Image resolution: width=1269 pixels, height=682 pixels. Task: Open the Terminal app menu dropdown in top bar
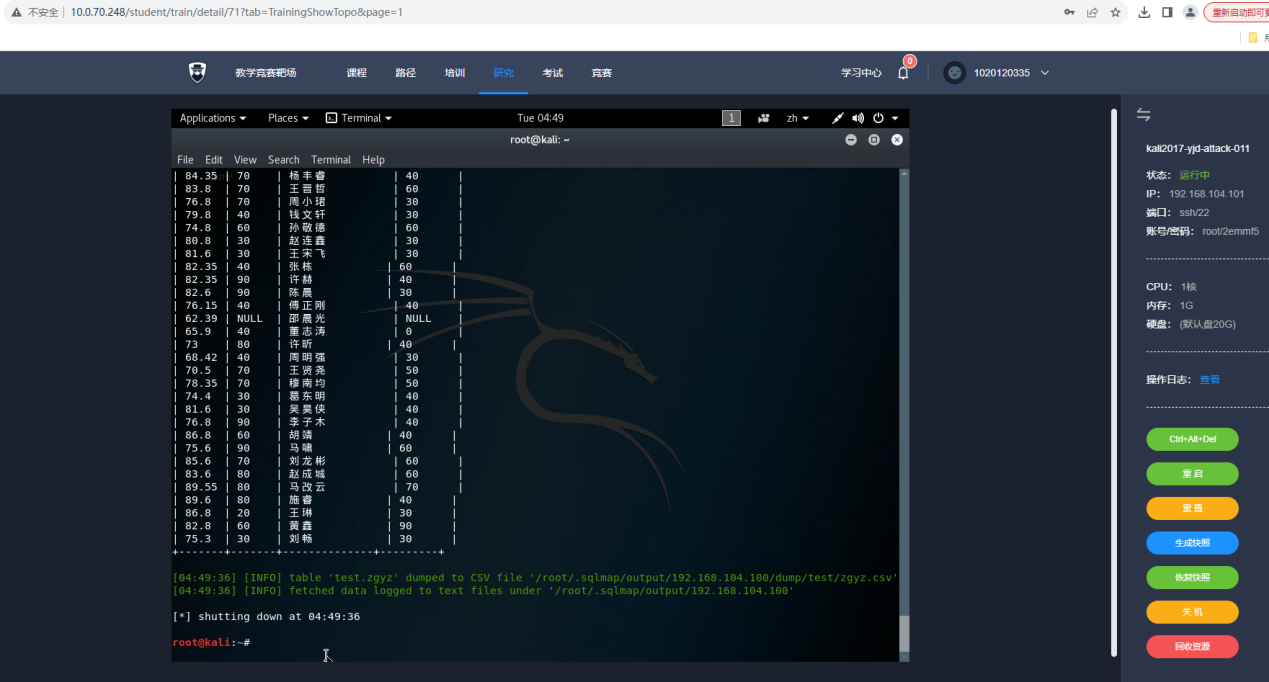(359, 118)
